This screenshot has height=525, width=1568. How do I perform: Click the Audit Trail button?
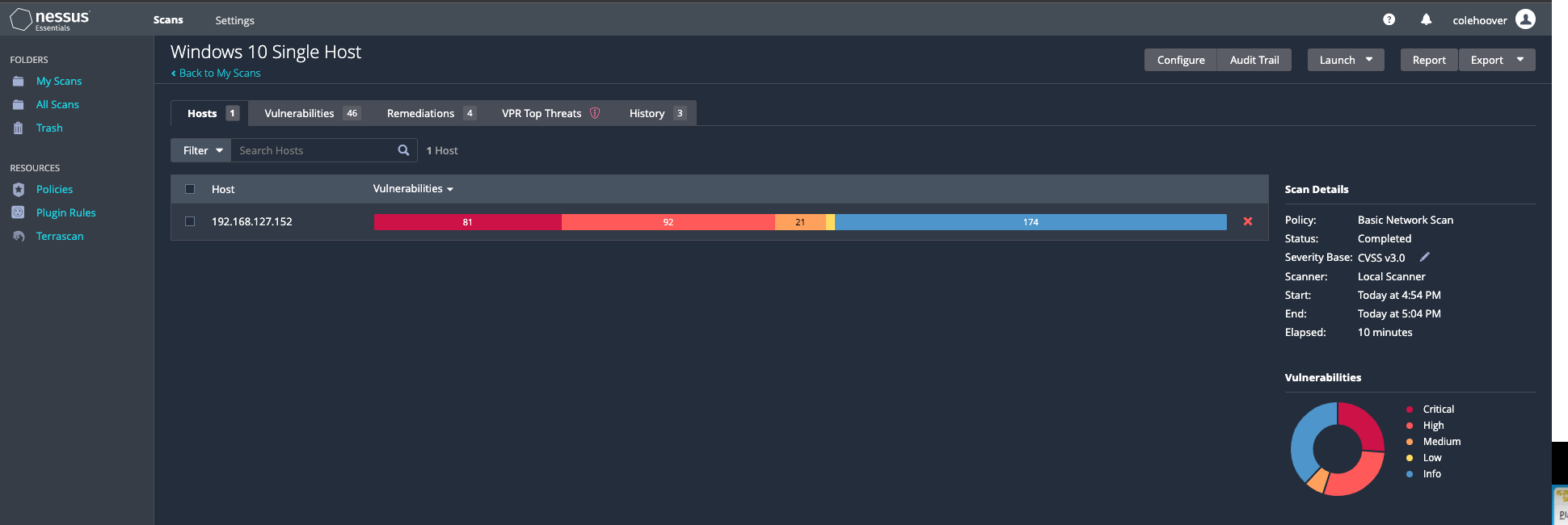[1254, 60]
